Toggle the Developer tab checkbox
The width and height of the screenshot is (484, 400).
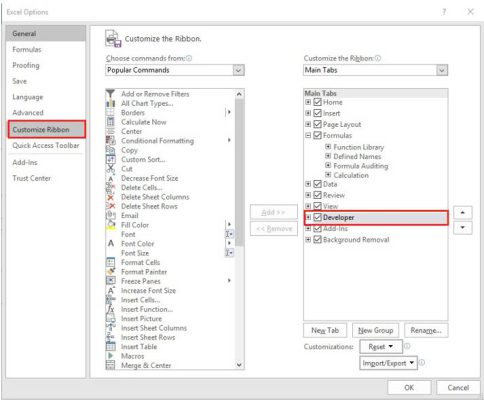coord(317,217)
